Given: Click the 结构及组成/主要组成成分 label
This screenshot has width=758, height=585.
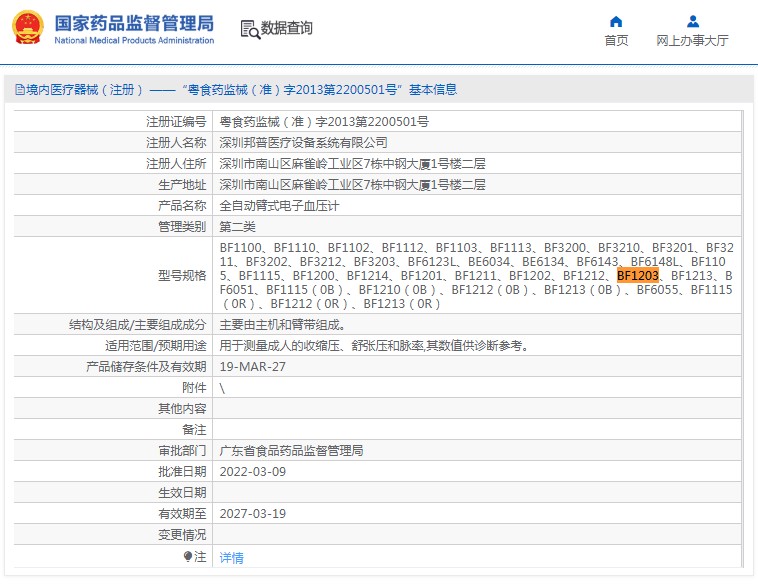Looking at the screenshot, I should [138, 324].
